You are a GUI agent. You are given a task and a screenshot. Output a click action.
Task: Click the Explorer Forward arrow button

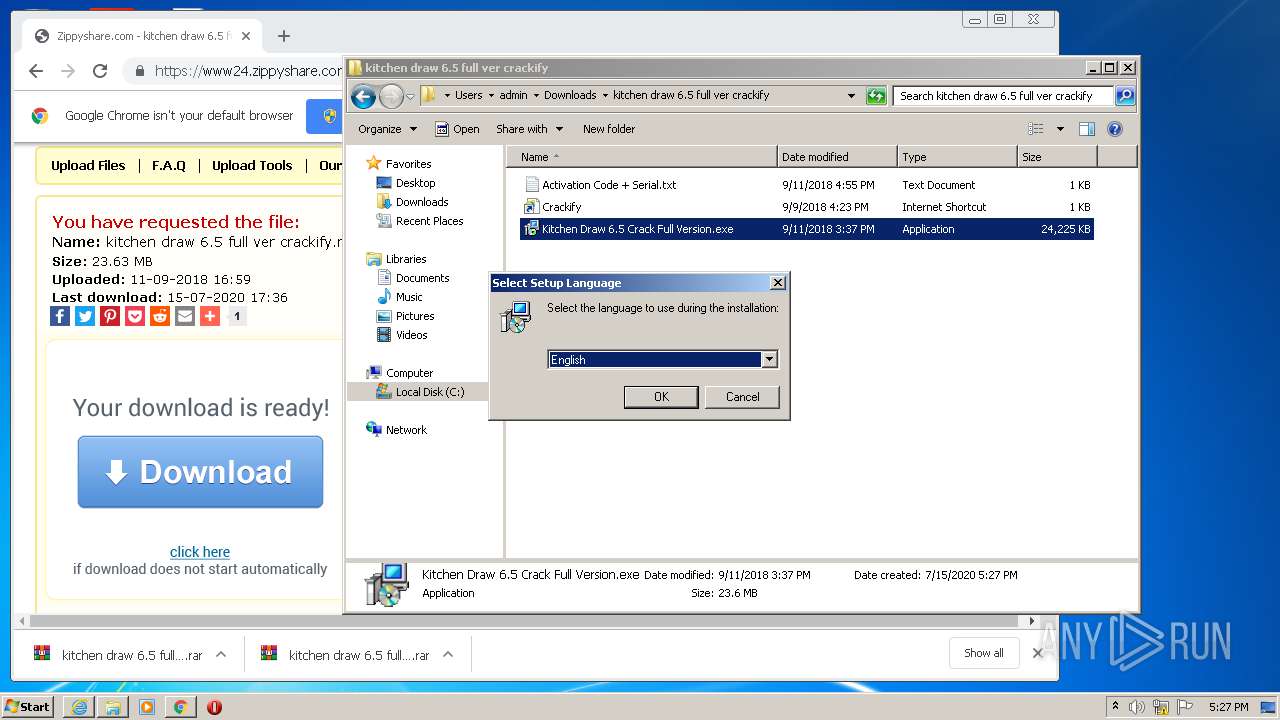point(391,96)
